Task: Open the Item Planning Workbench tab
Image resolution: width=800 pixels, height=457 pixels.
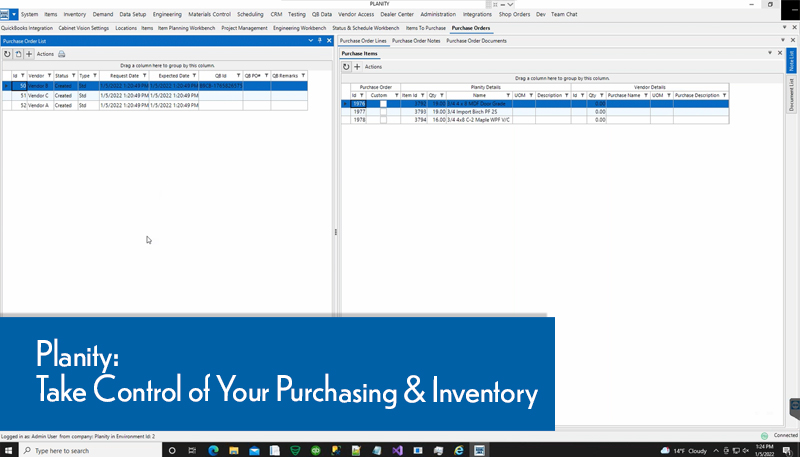Action: (x=186, y=28)
